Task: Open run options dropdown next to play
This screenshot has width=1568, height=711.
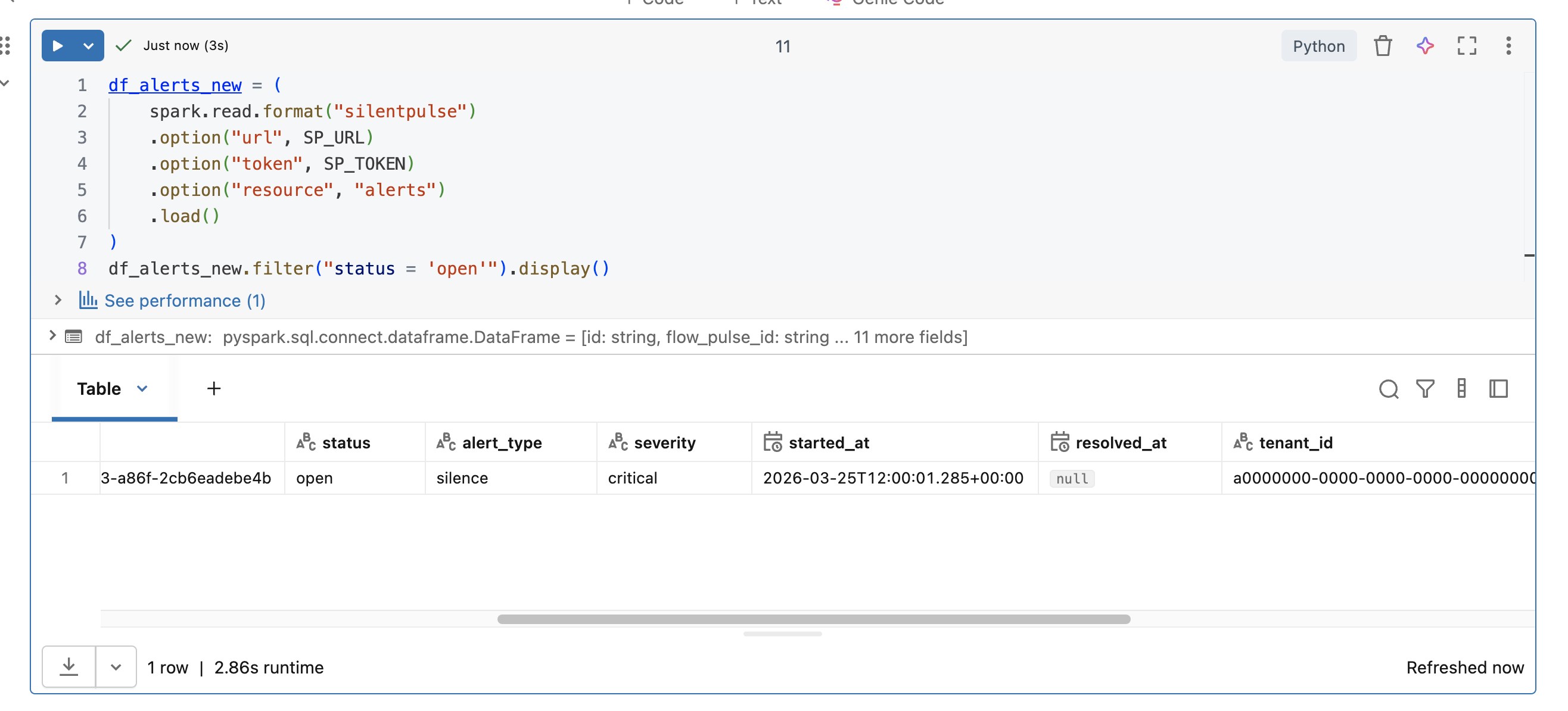Action: coord(89,46)
